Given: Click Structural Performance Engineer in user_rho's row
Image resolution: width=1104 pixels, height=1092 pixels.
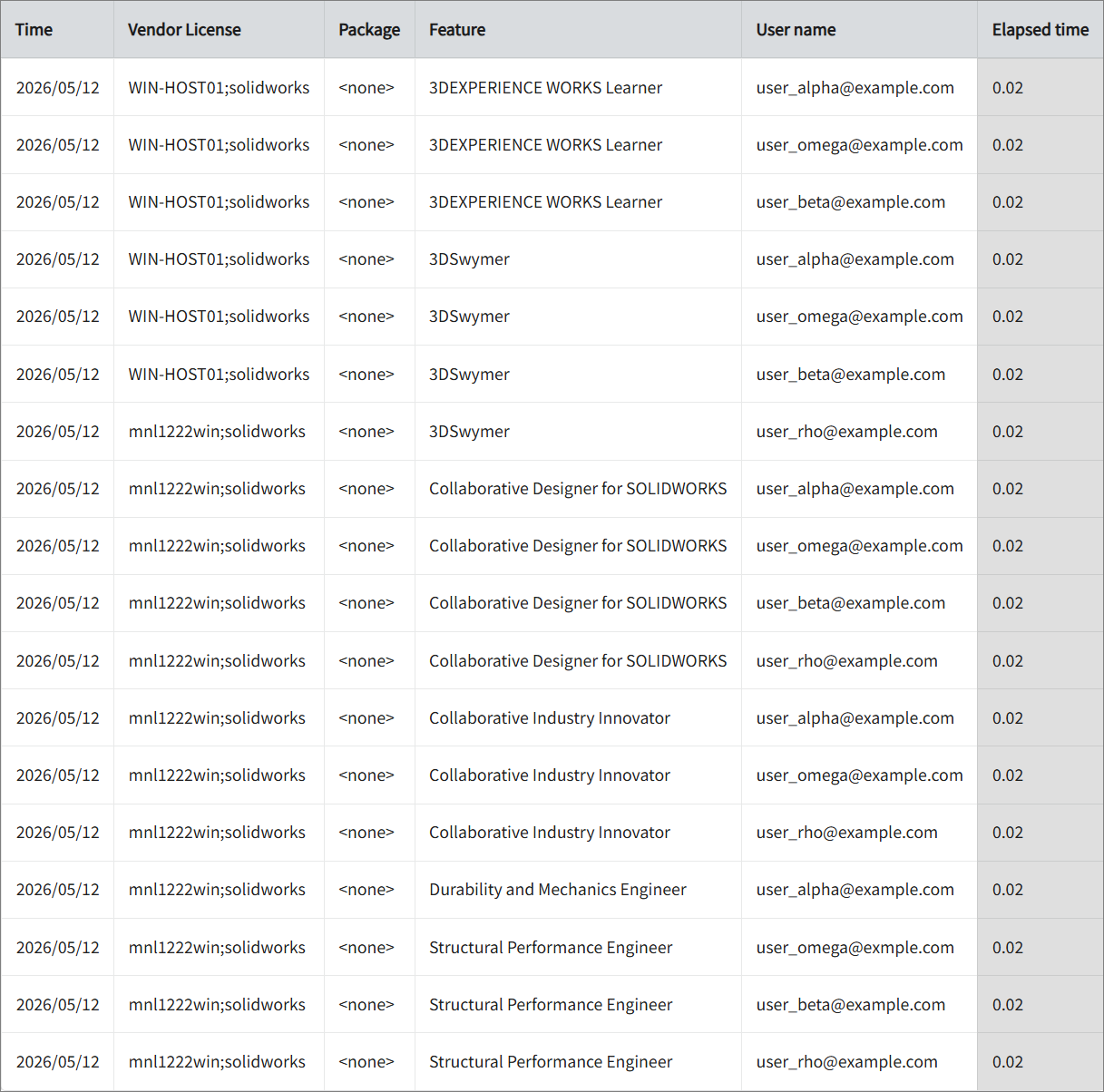Looking at the screenshot, I should 551,1062.
